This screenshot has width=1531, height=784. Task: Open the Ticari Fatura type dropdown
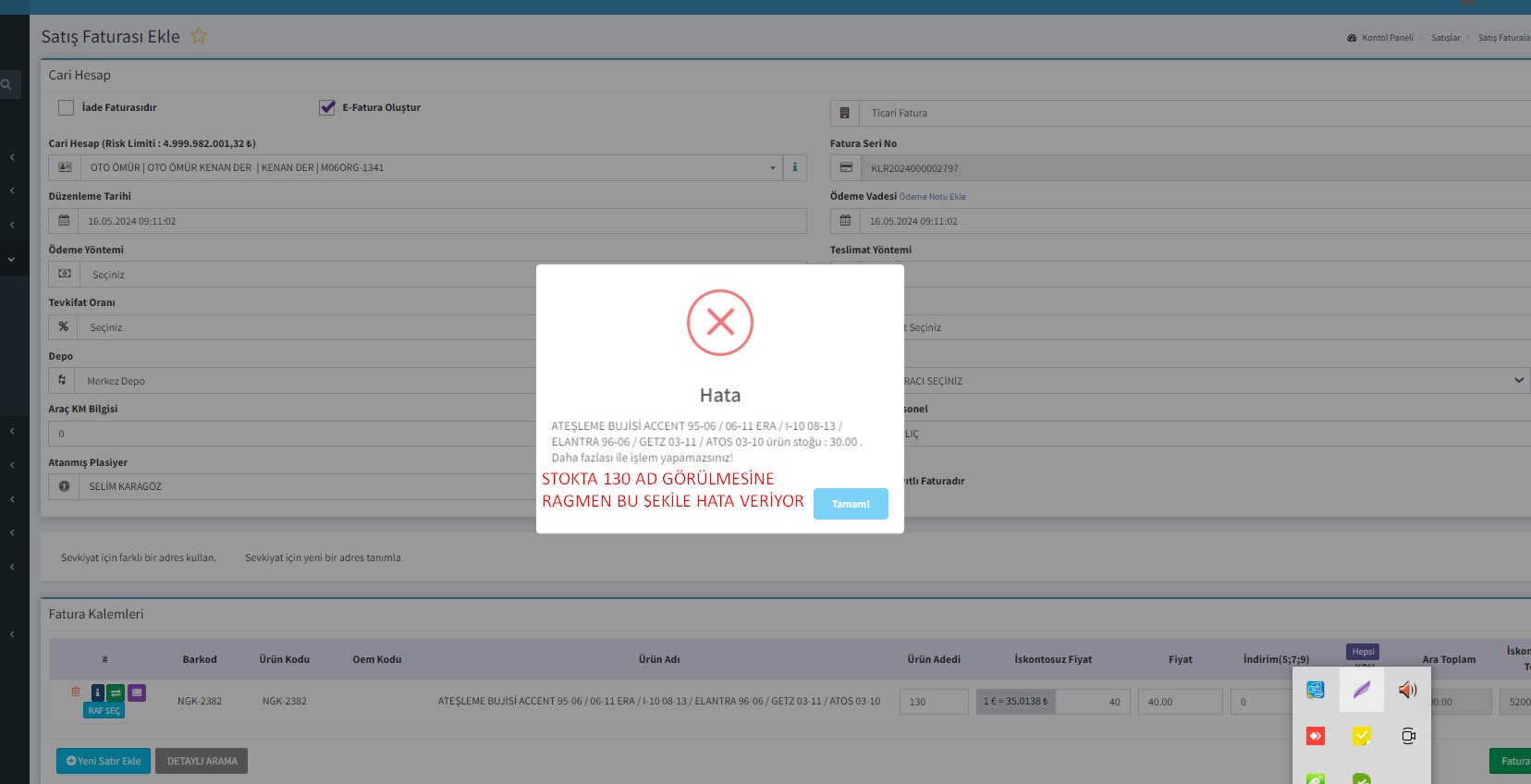[x=1193, y=113]
